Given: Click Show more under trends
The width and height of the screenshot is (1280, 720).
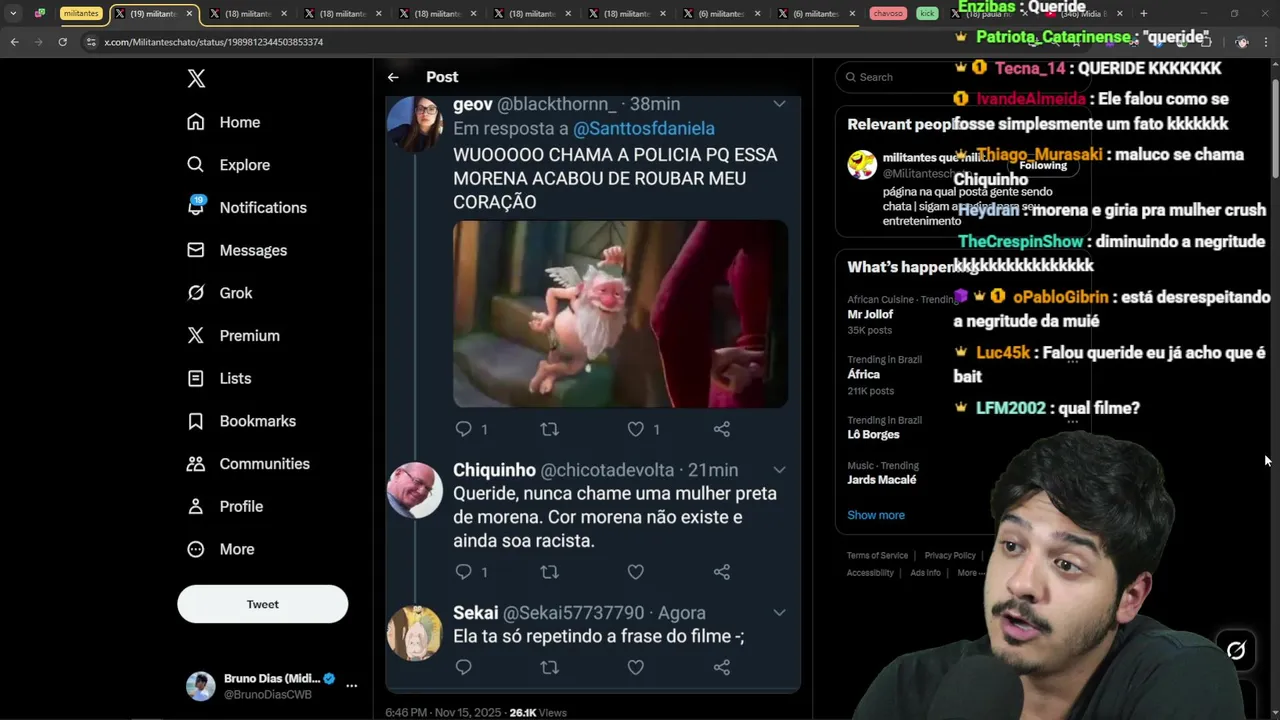Looking at the screenshot, I should pos(876,515).
